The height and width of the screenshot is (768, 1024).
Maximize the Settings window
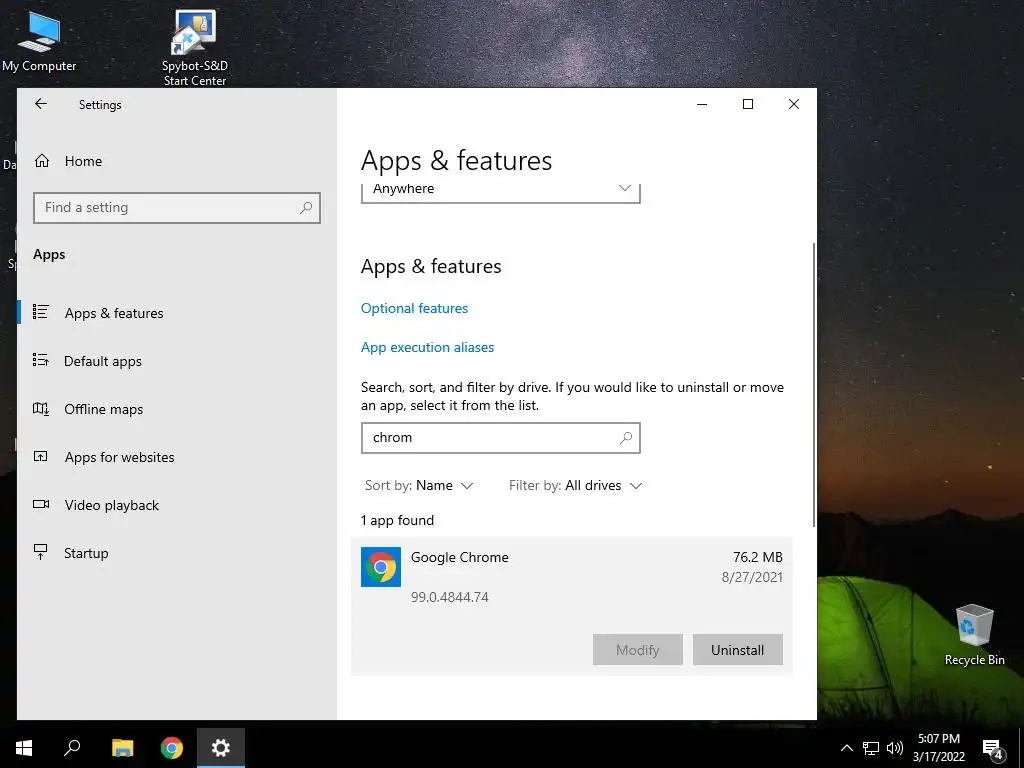click(x=748, y=104)
